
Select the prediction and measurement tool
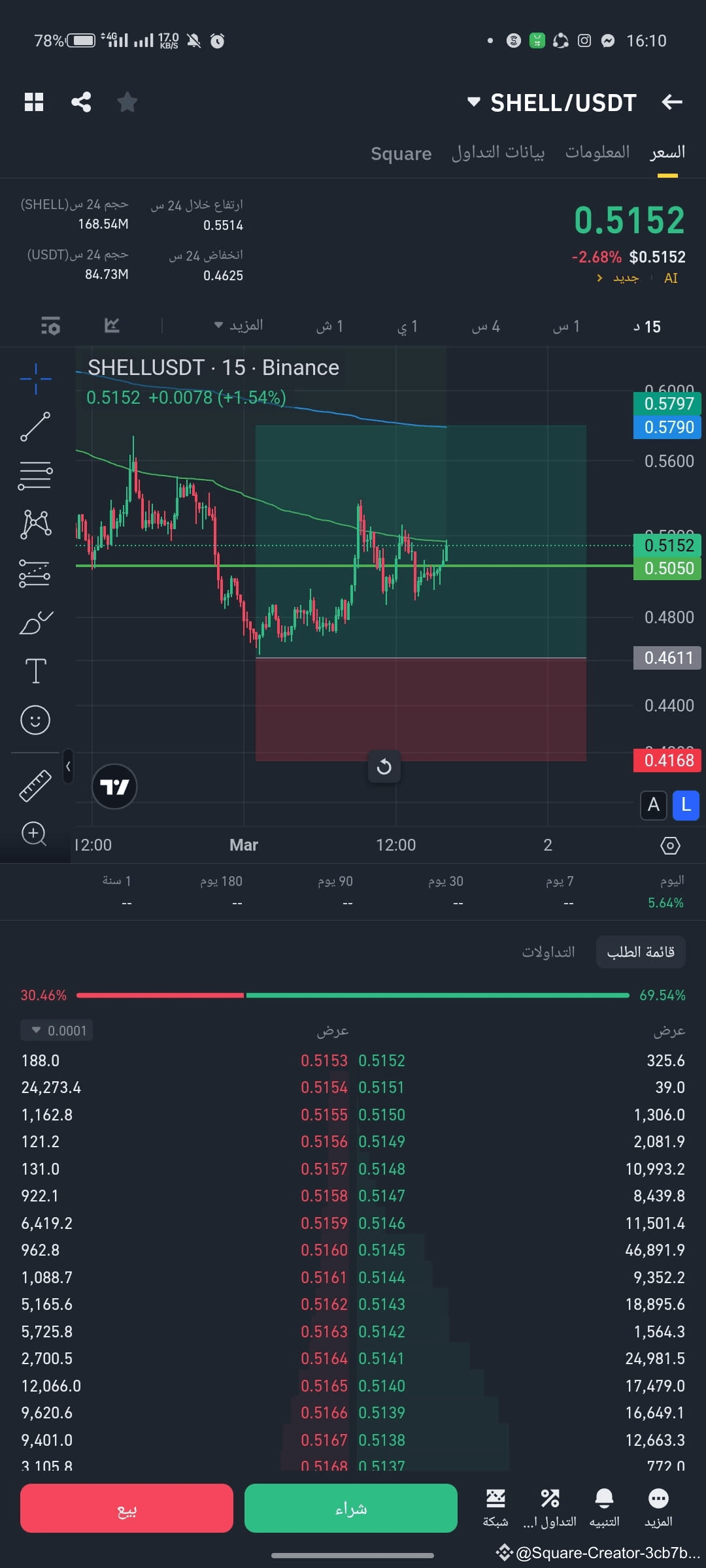pyautogui.click(x=35, y=574)
